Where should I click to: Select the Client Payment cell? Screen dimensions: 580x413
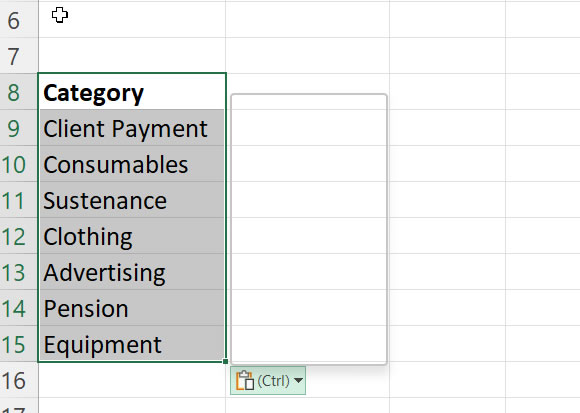coord(132,128)
